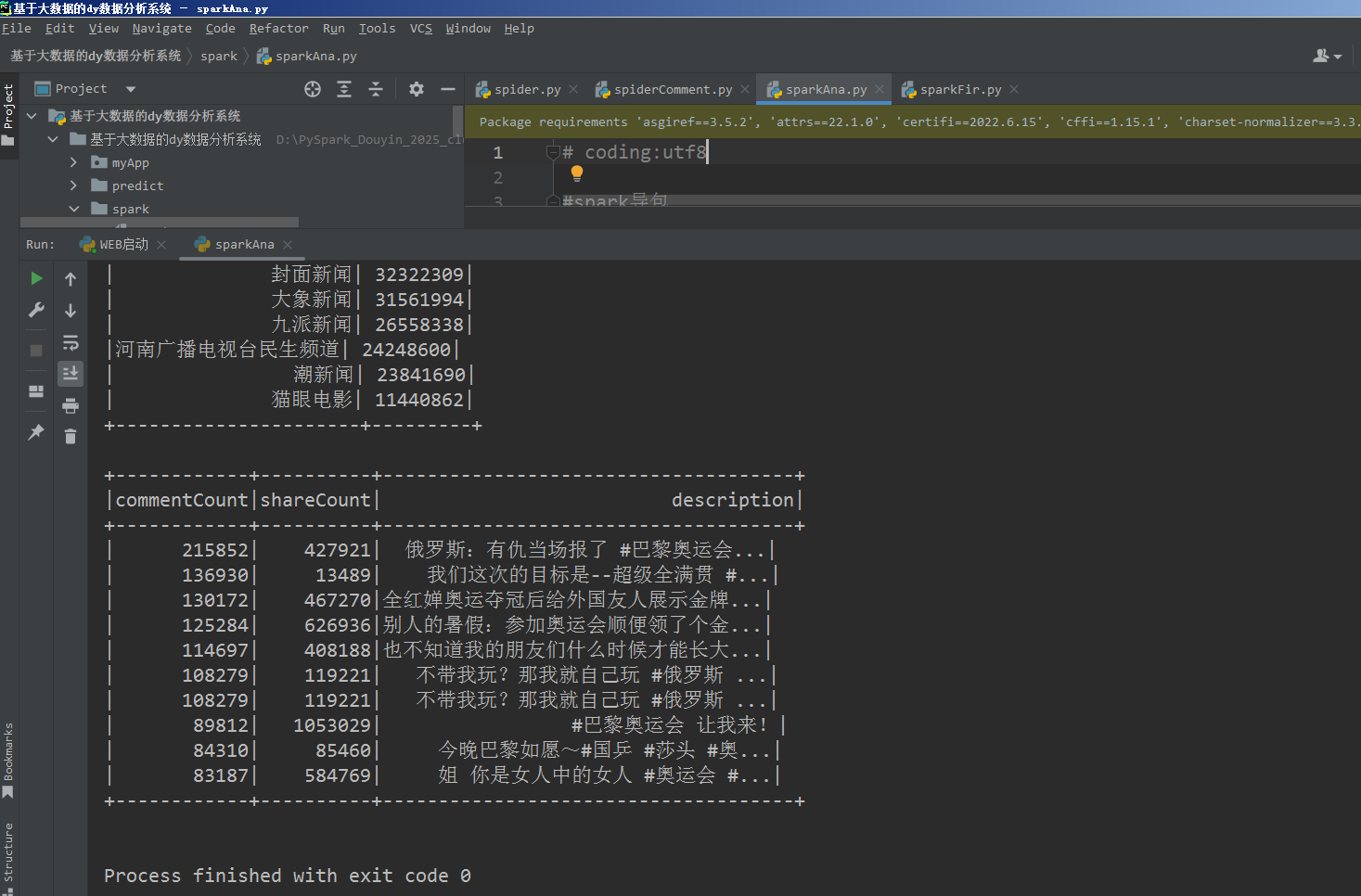
Task: Close the sparkFir.py tab
Action: (x=1014, y=89)
